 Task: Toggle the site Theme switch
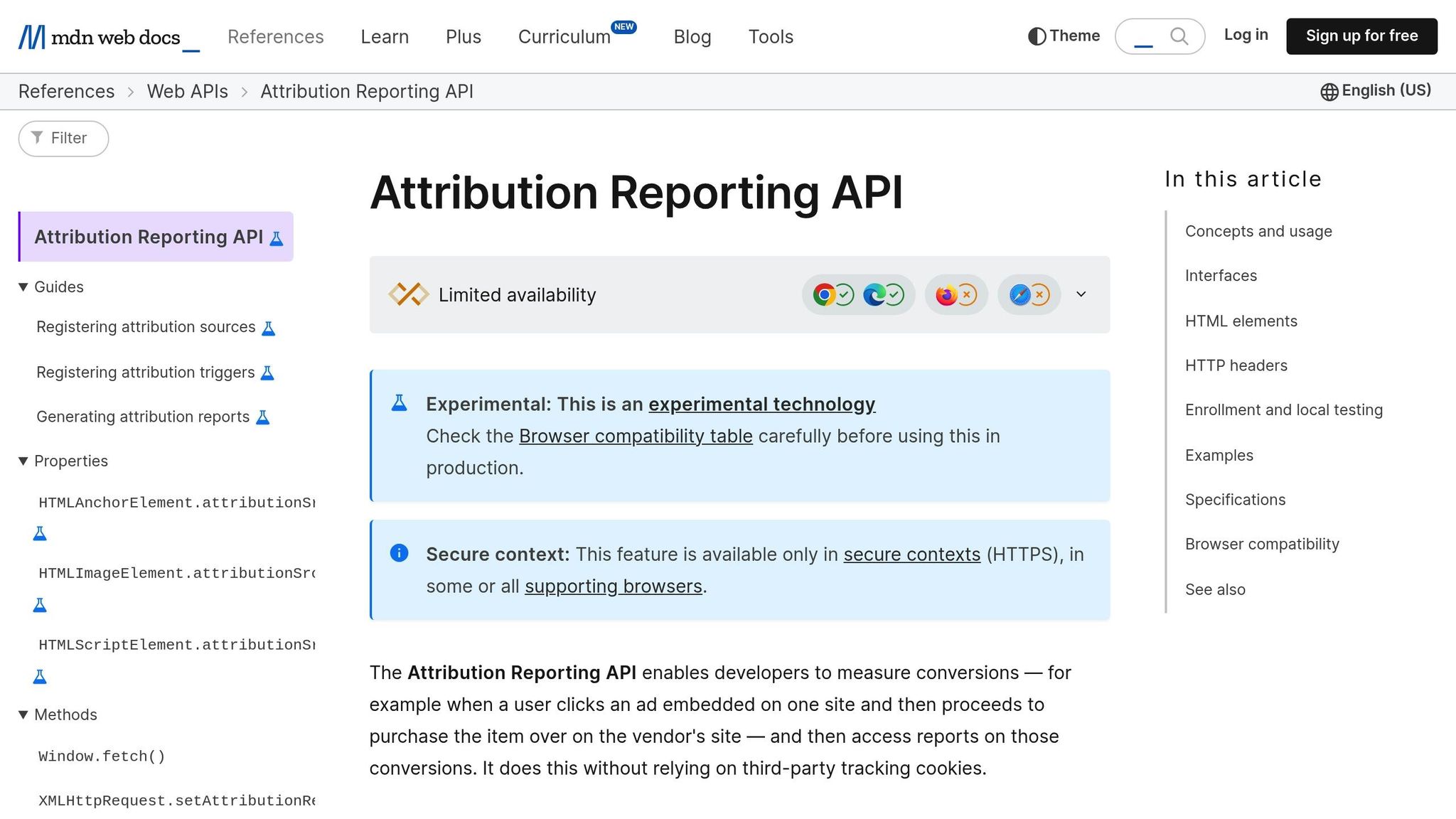click(1063, 36)
